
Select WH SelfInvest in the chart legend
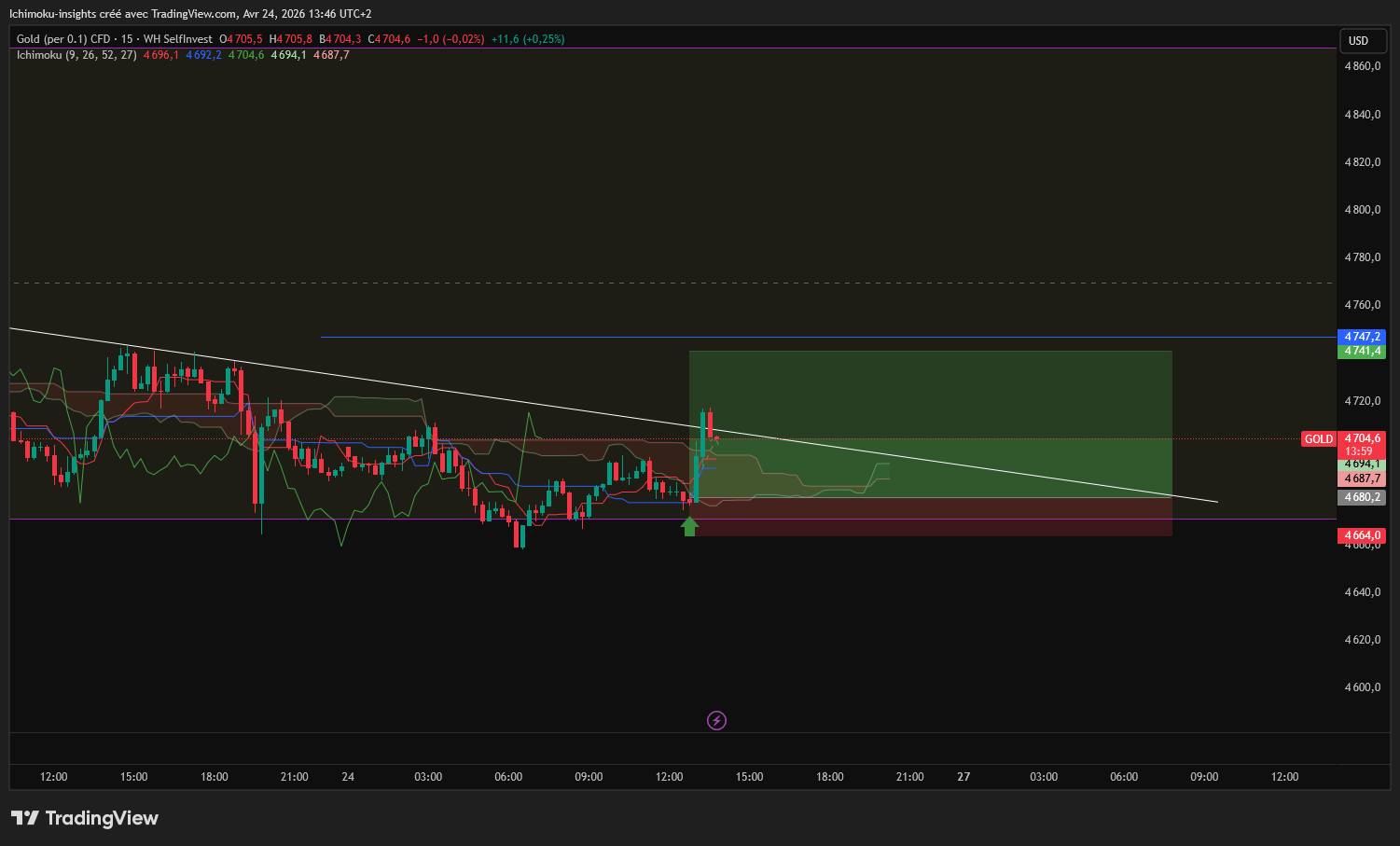click(x=177, y=39)
